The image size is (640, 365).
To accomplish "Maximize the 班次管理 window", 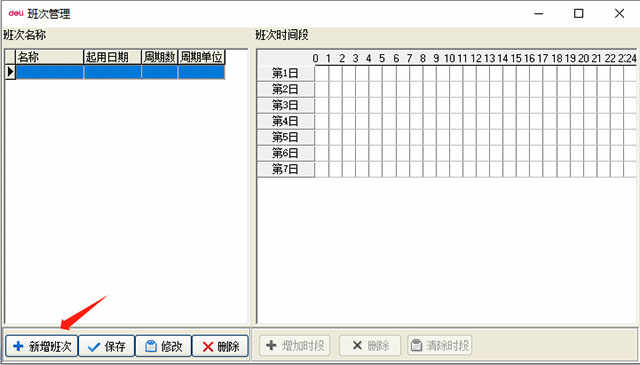I will tap(578, 13).
